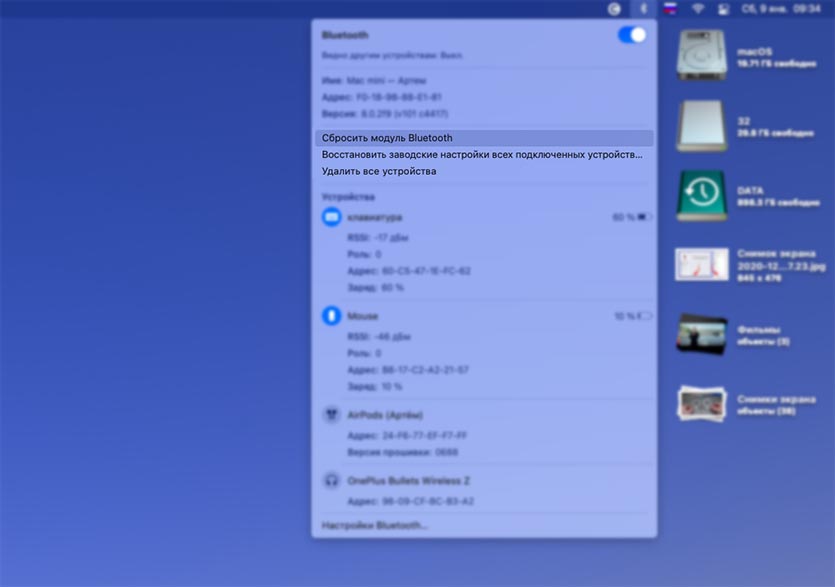835x587 pixels.
Task: Select the Снимки экрана stack on desktop
Action: 701,404
